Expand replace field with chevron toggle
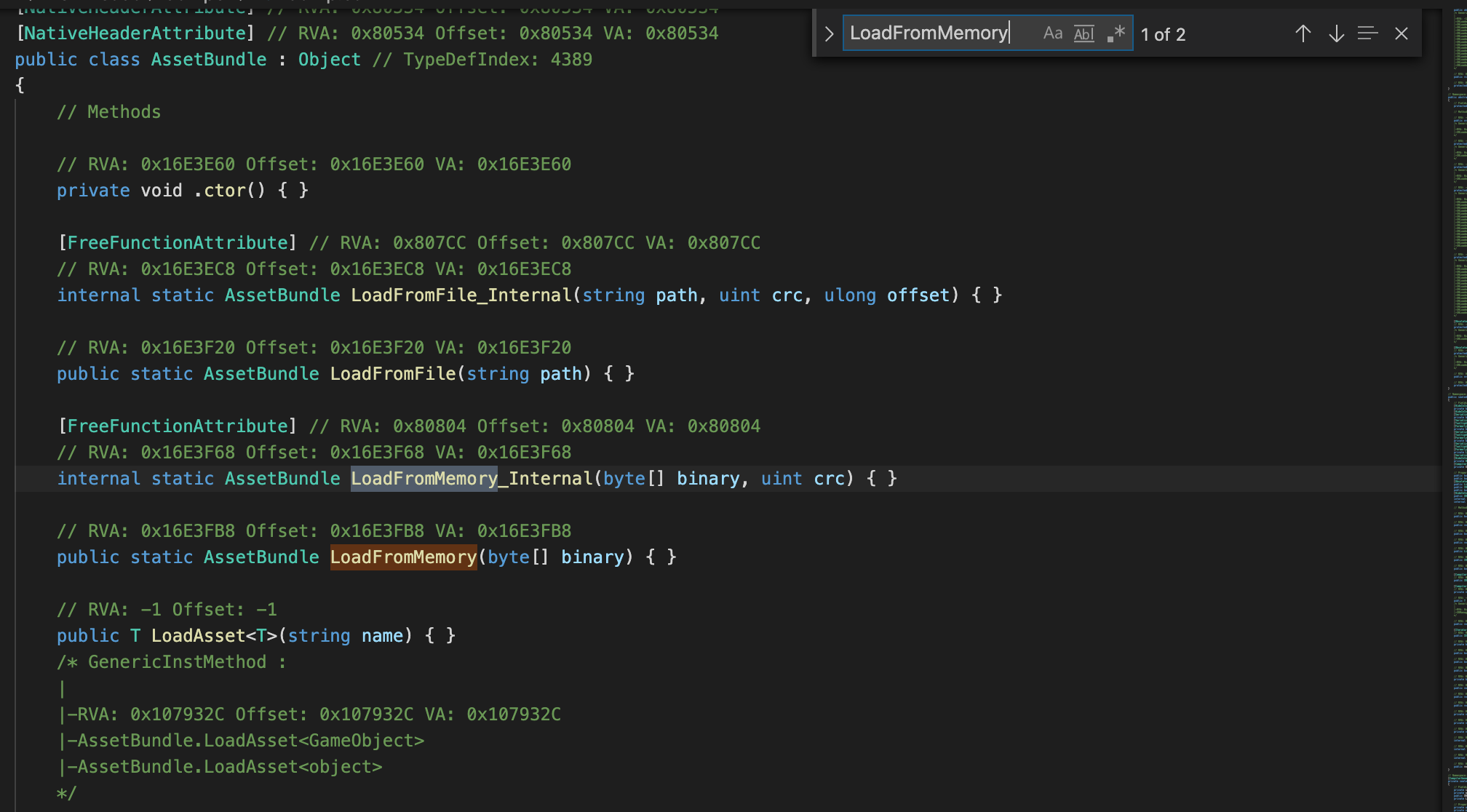Screen dimensions: 1467x812 829,33
